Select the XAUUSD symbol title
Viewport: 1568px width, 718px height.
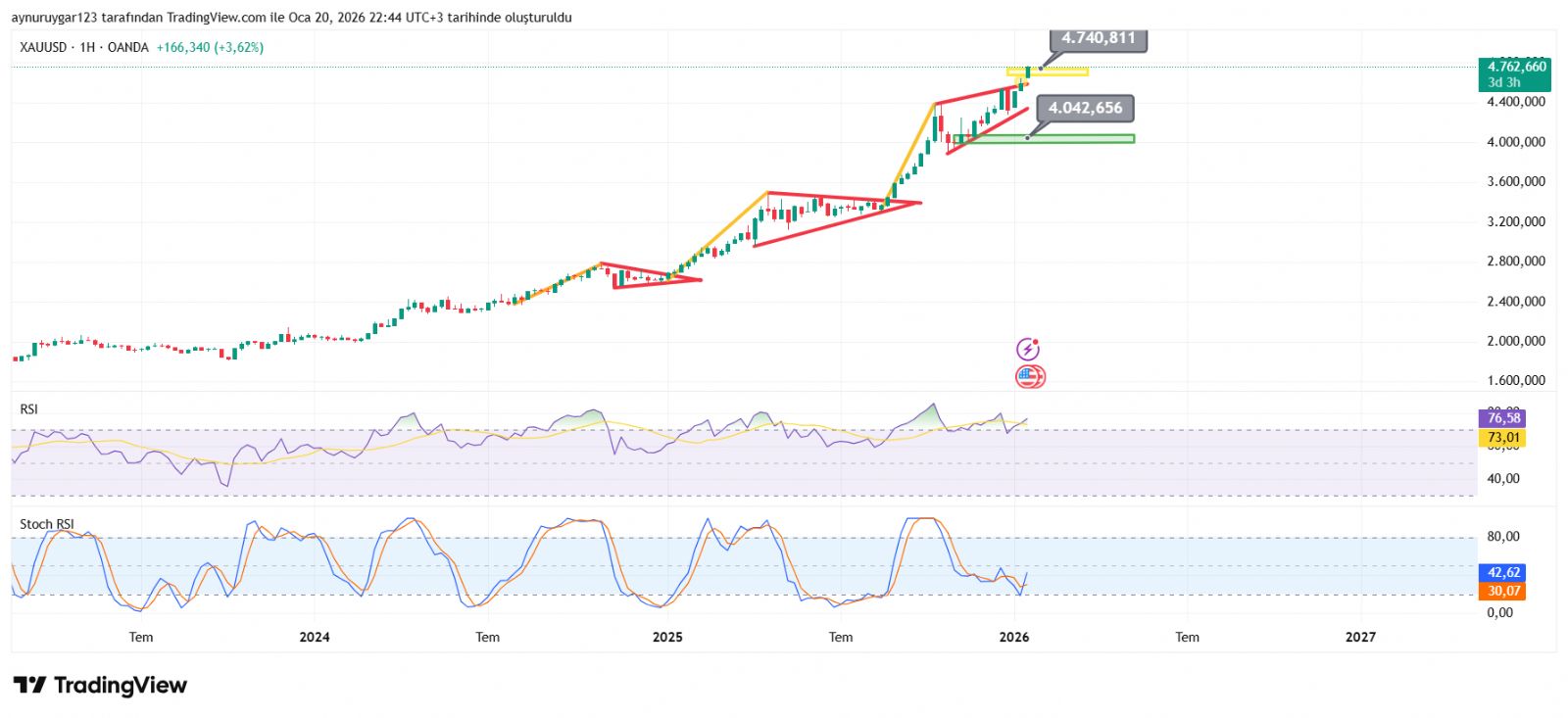[x=43, y=47]
